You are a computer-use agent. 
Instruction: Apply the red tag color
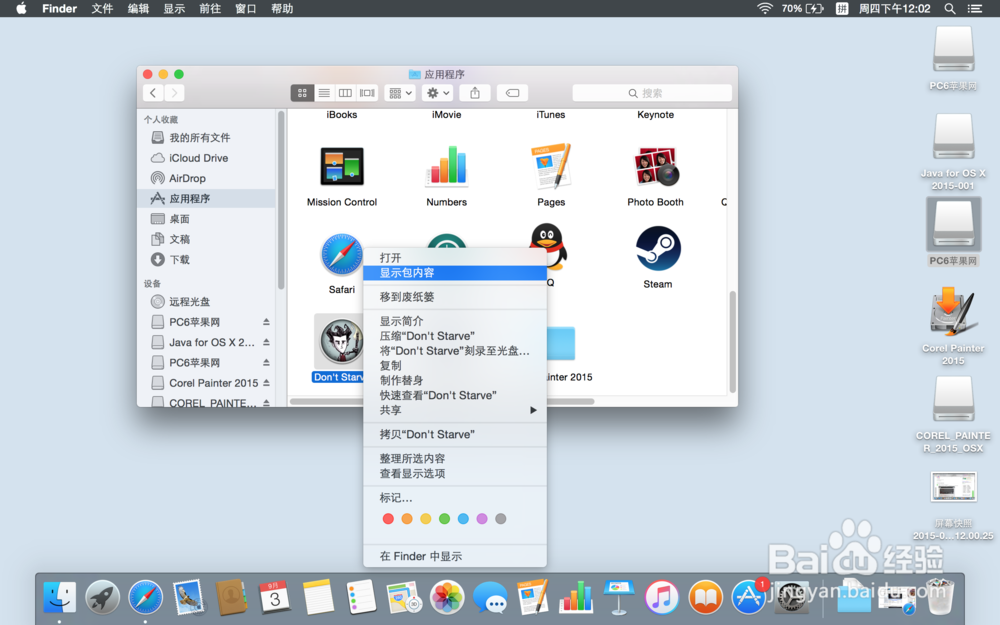tap(388, 519)
